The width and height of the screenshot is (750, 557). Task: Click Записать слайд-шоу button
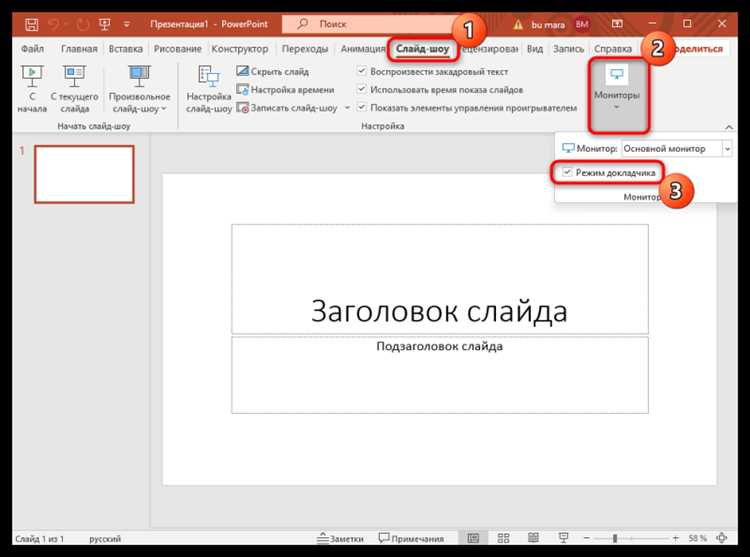287,108
